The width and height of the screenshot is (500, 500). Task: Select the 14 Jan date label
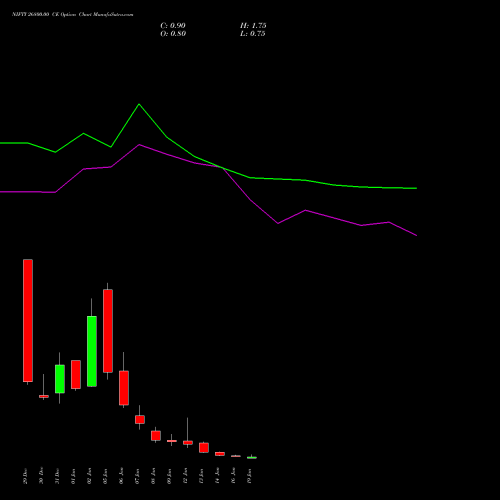click(218, 476)
